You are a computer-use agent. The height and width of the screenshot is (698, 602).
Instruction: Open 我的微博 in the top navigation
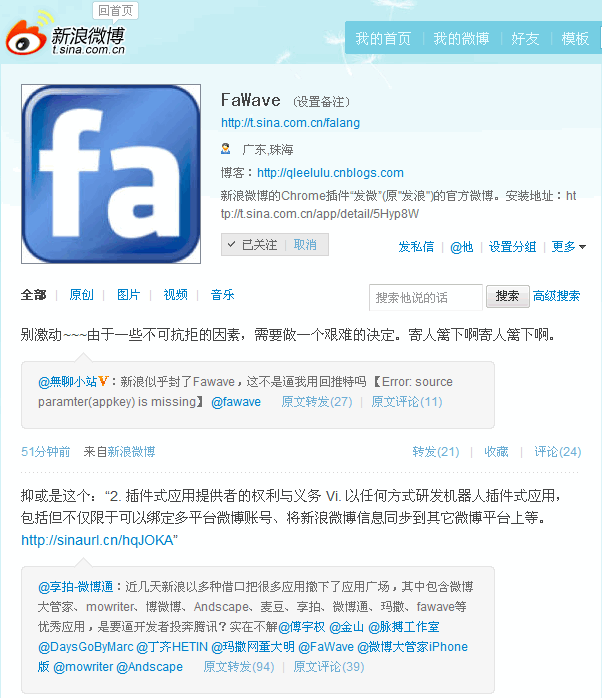461,39
